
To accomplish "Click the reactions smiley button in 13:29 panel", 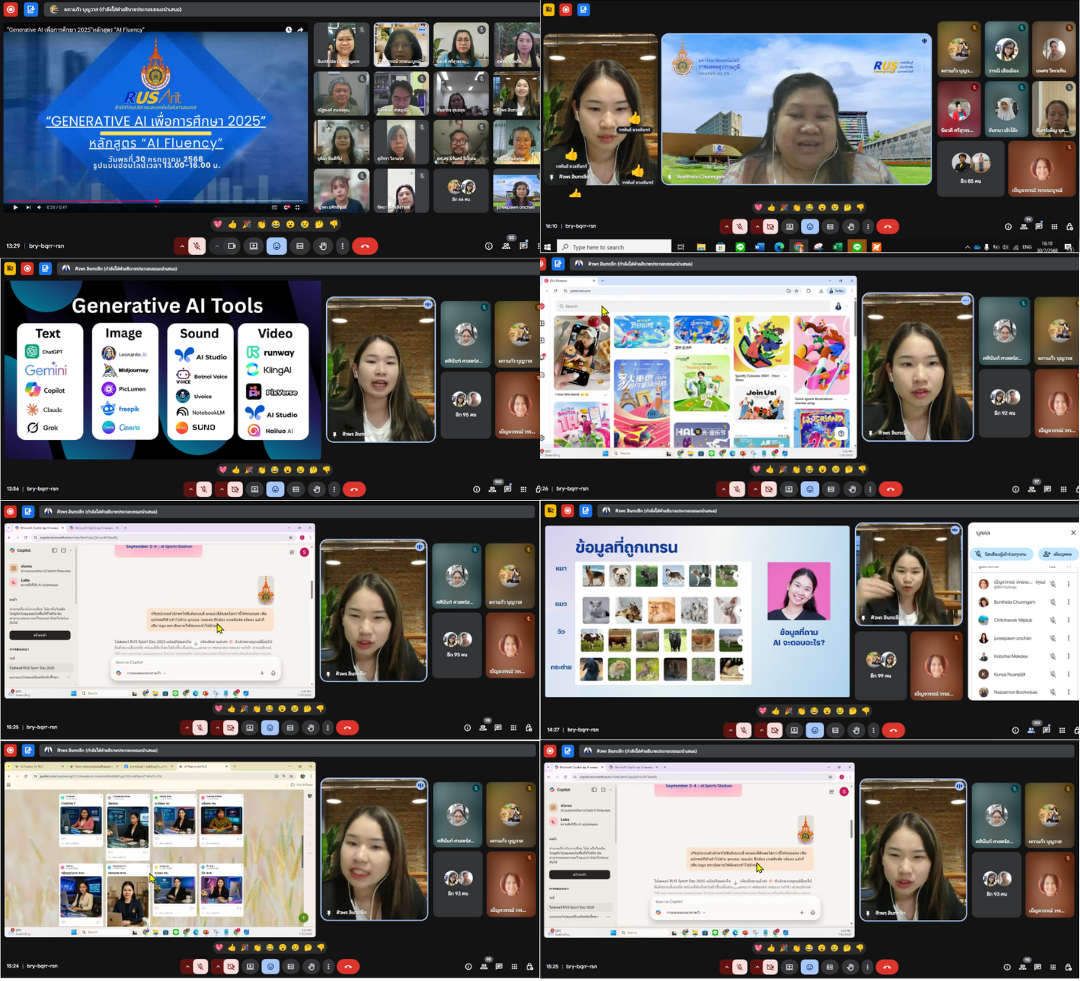I will click(276, 246).
